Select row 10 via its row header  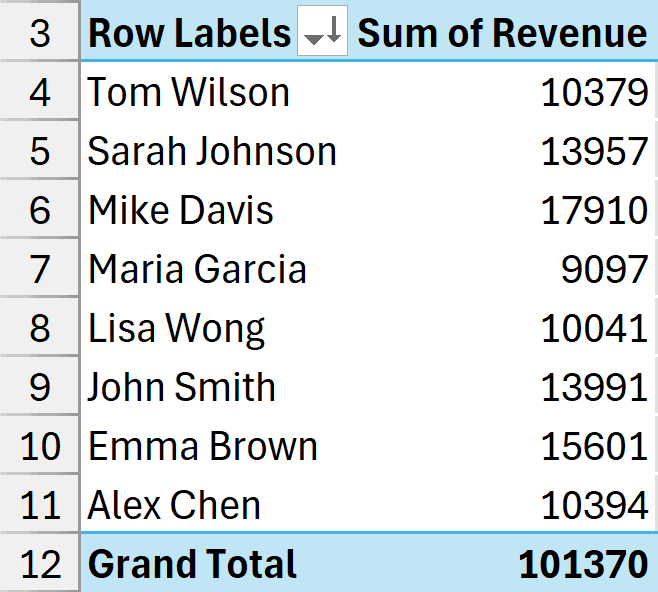pos(39,446)
